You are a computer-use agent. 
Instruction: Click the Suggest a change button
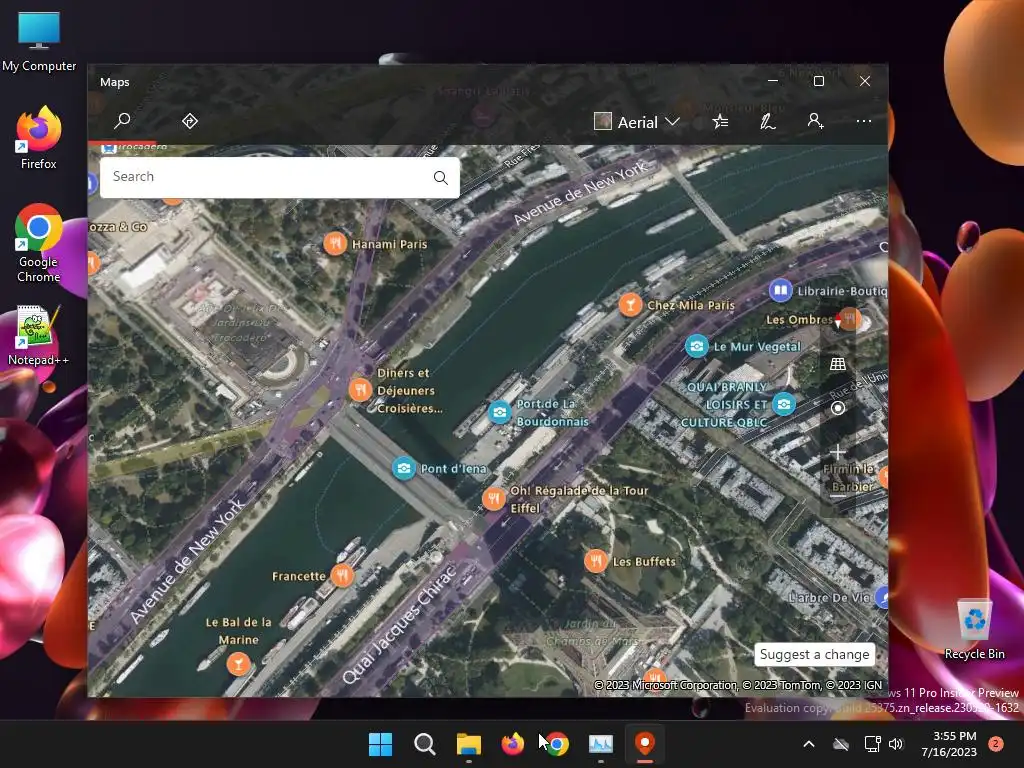tap(814, 654)
